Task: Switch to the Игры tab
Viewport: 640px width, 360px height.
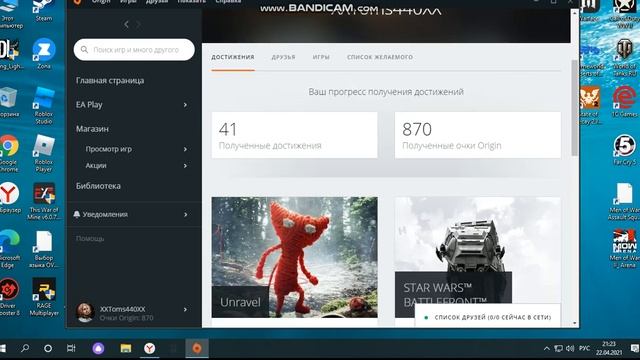Action: pos(321,57)
